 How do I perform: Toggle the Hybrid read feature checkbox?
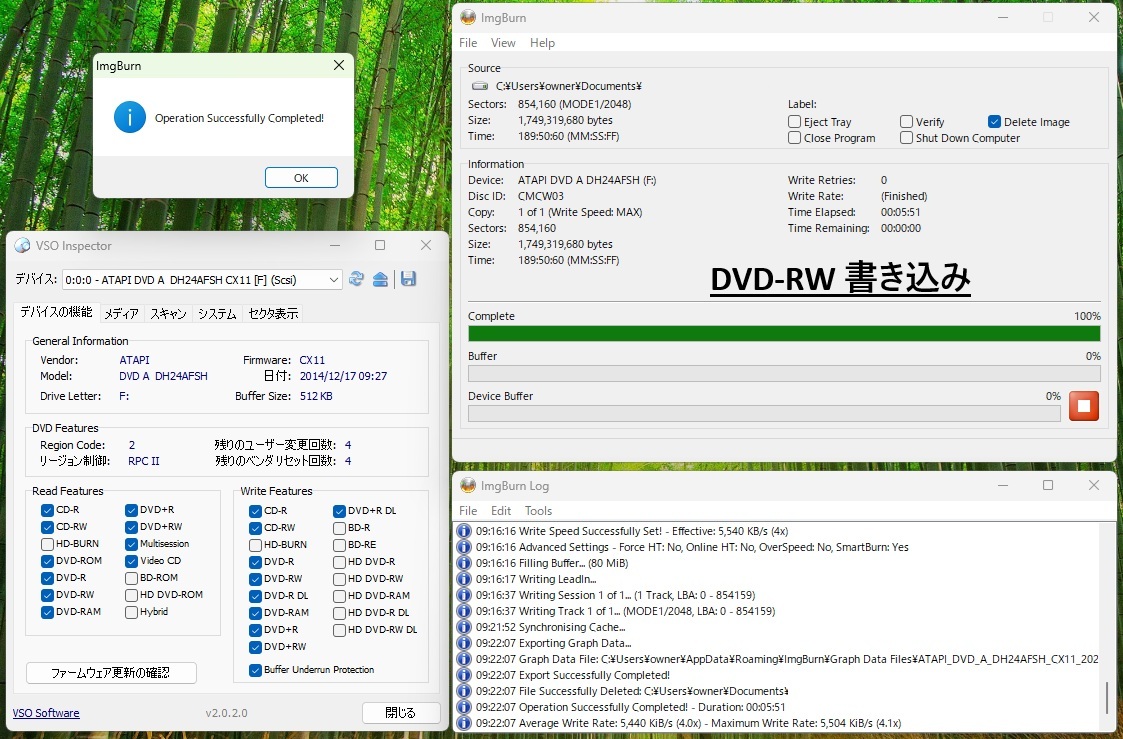(x=131, y=612)
